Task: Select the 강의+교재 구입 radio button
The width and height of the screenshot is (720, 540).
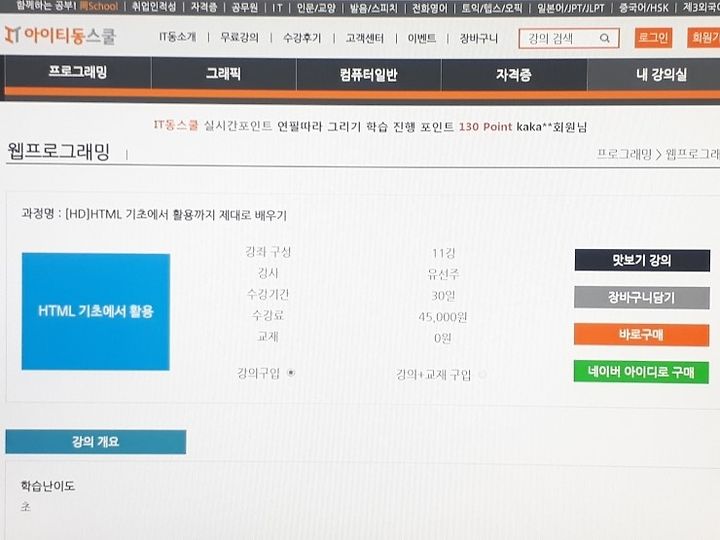Action: click(x=482, y=375)
